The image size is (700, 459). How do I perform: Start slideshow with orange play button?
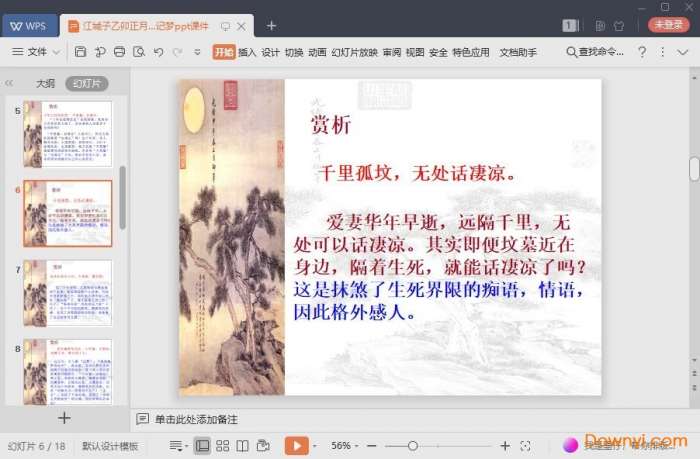pyautogui.click(x=296, y=446)
